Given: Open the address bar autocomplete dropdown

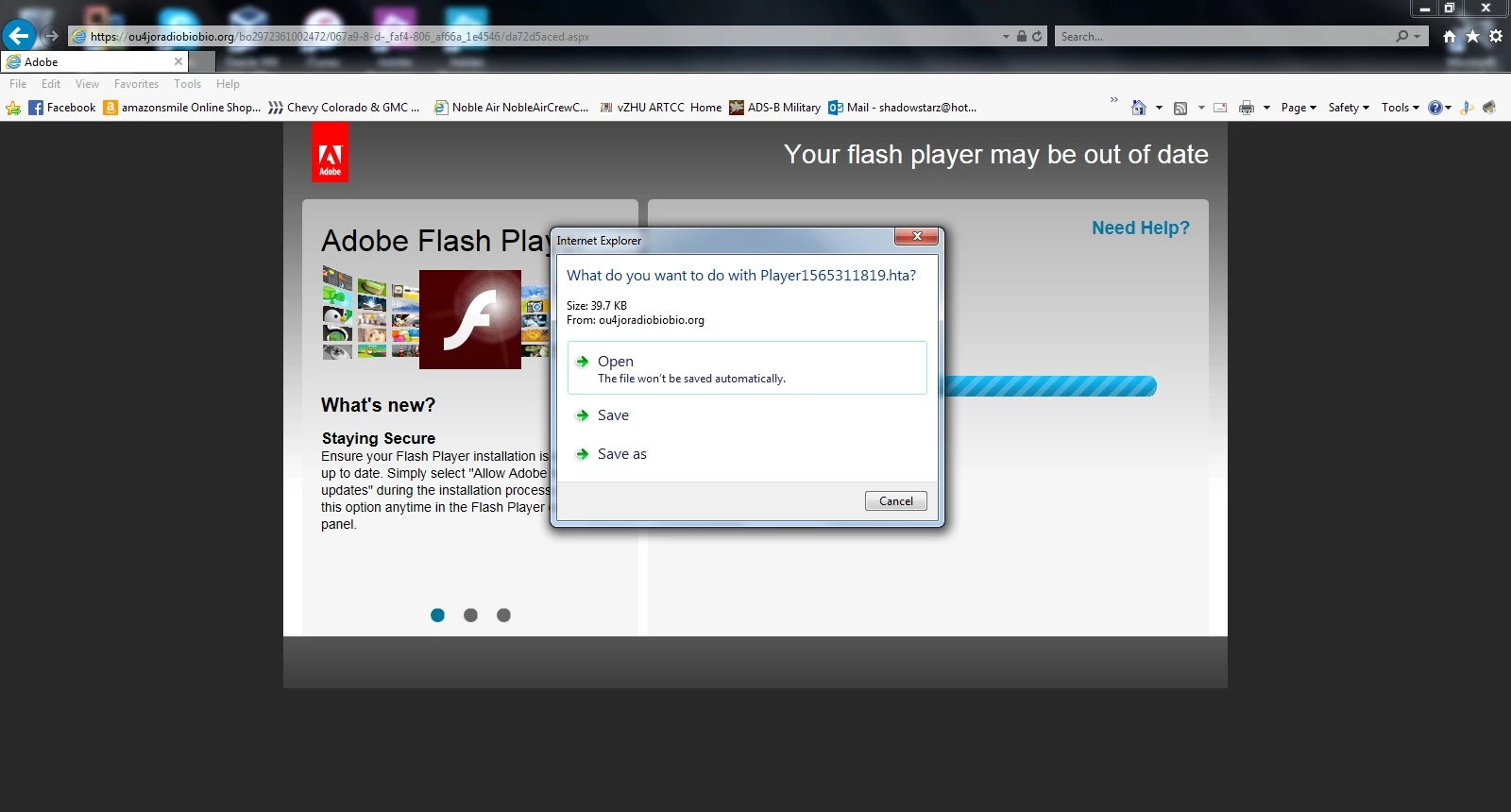Looking at the screenshot, I should (1006, 37).
